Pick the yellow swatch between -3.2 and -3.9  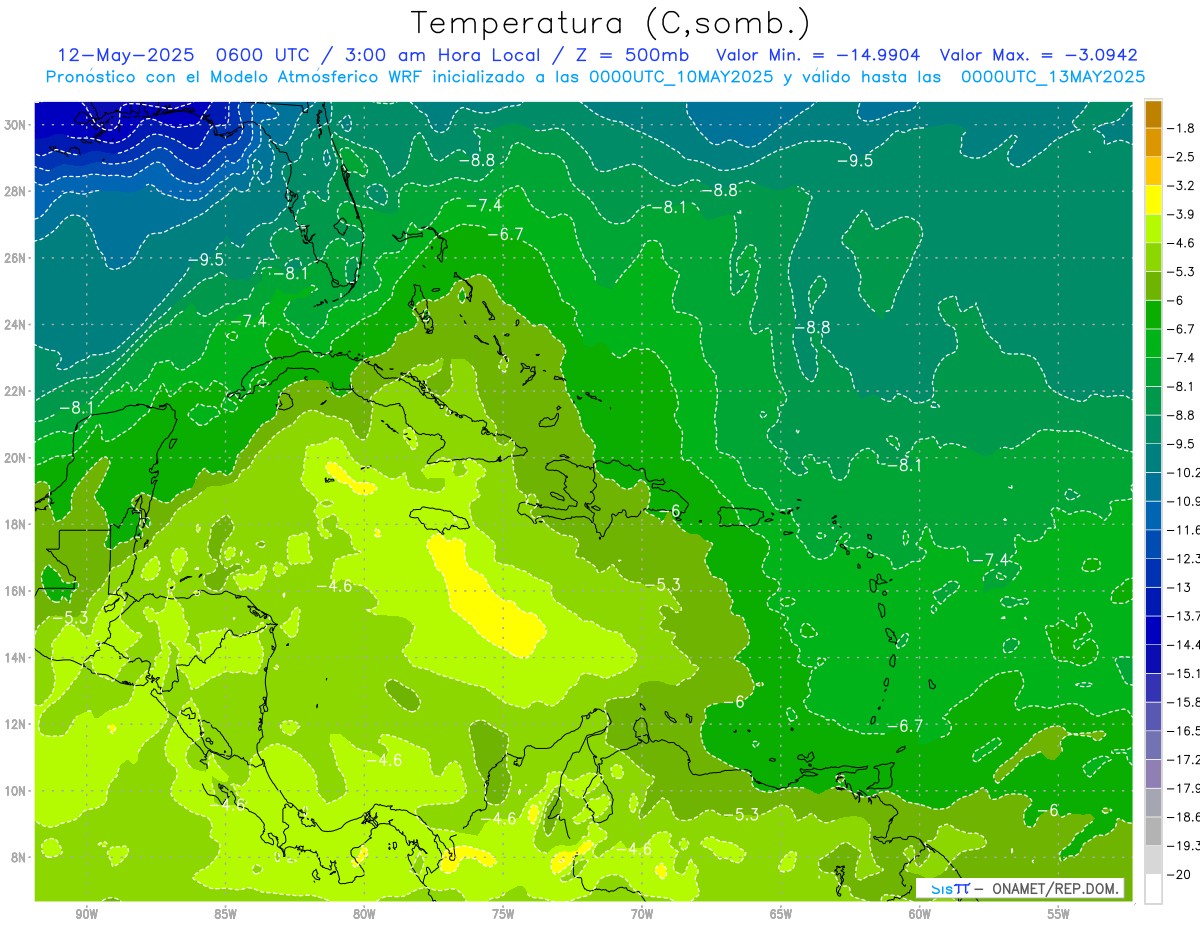1153,200
